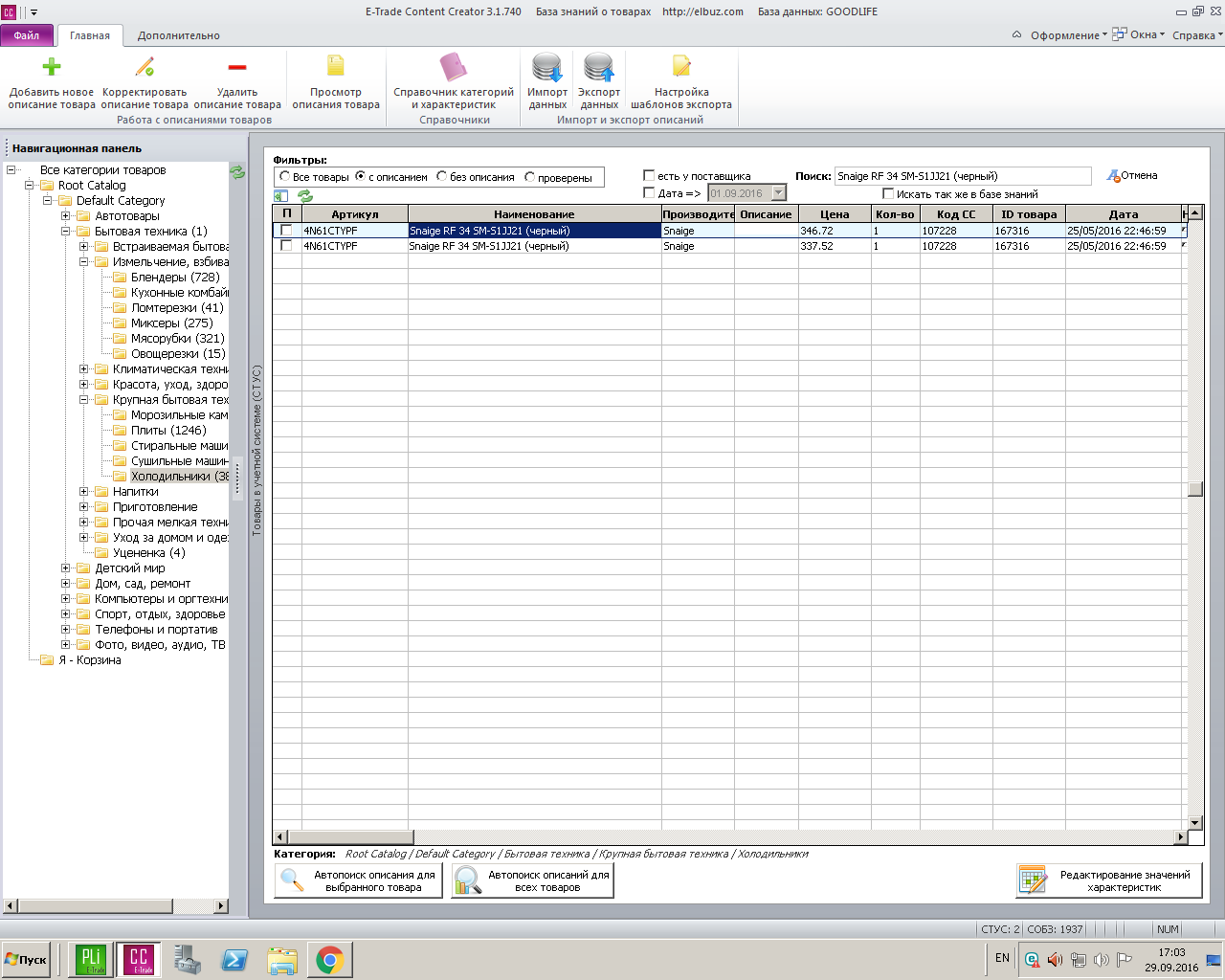Image resolution: width=1225 pixels, height=980 pixels.
Task: Open the Windows Explorer folder taskbar icon
Action: point(282,960)
